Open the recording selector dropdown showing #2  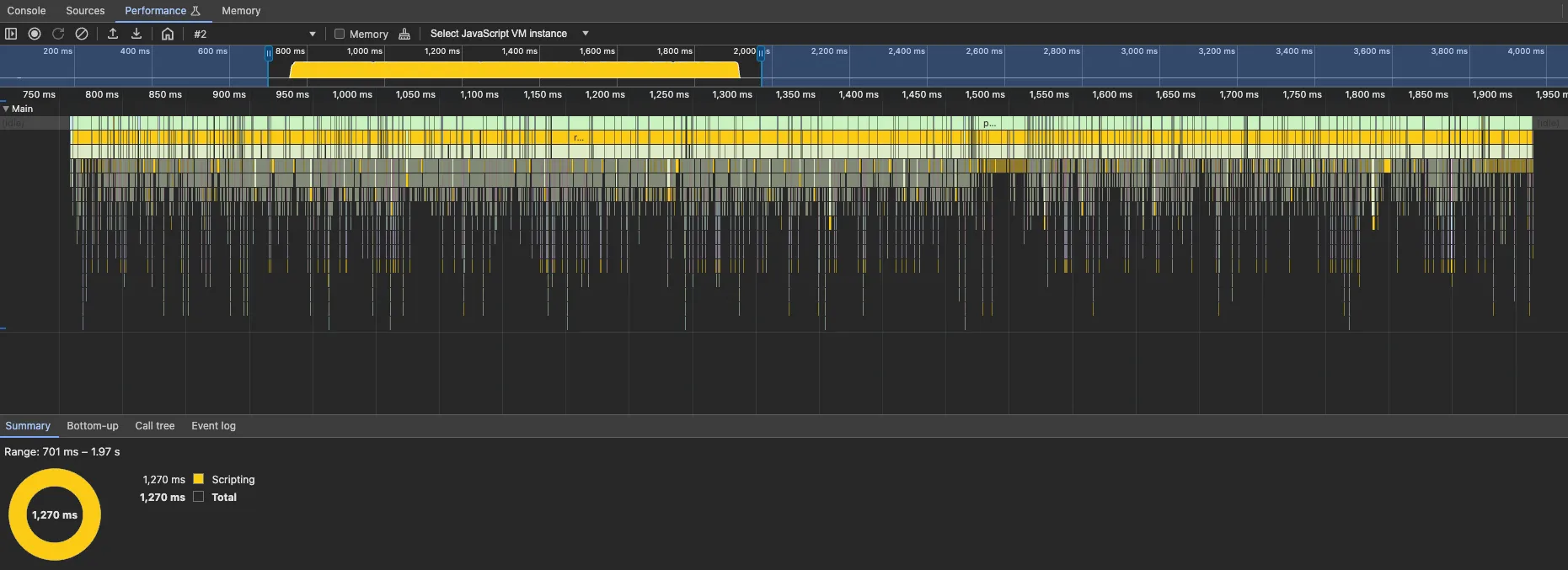pyautogui.click(x=254, y=34)
